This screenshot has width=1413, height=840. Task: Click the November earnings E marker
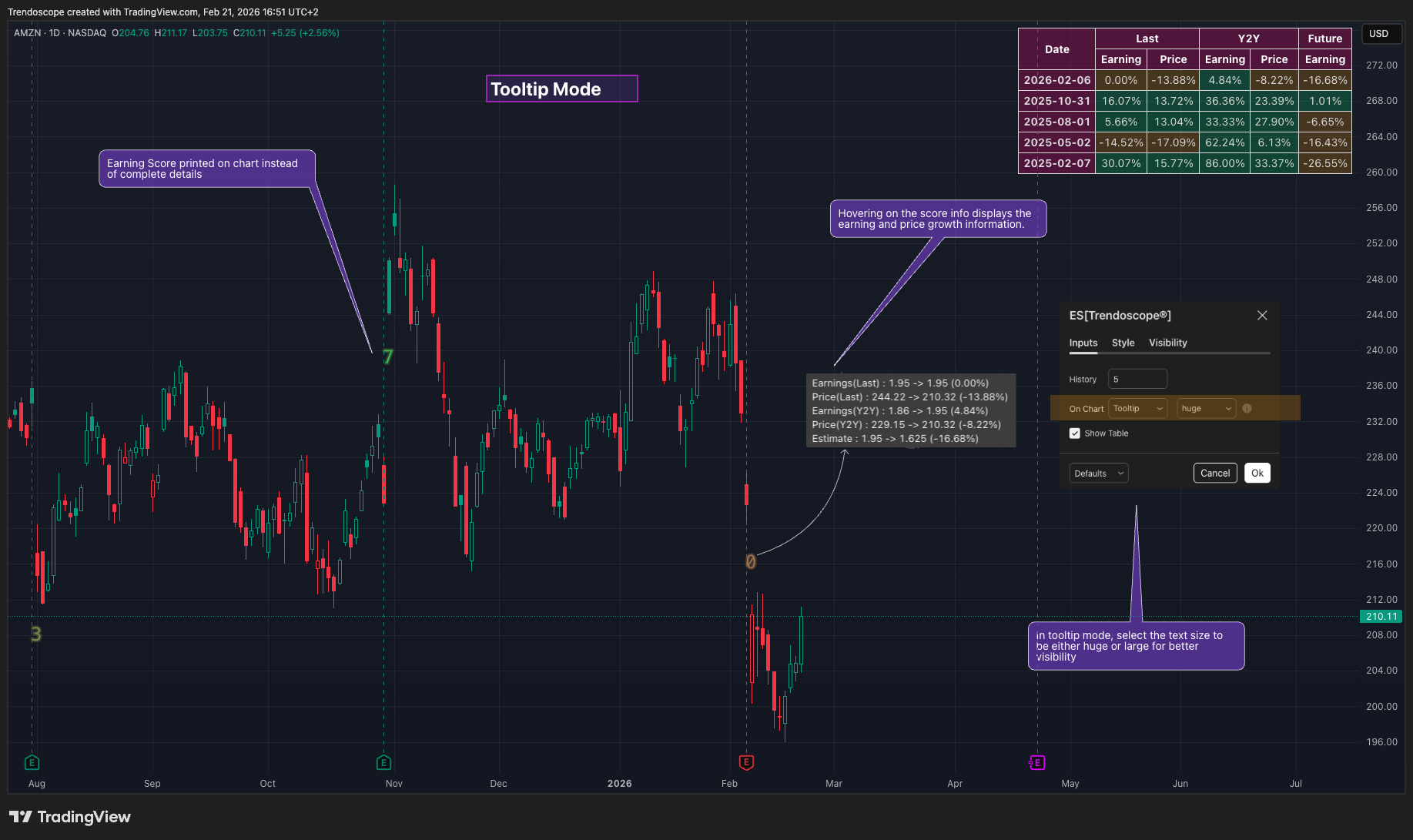[x=383, y=762]
